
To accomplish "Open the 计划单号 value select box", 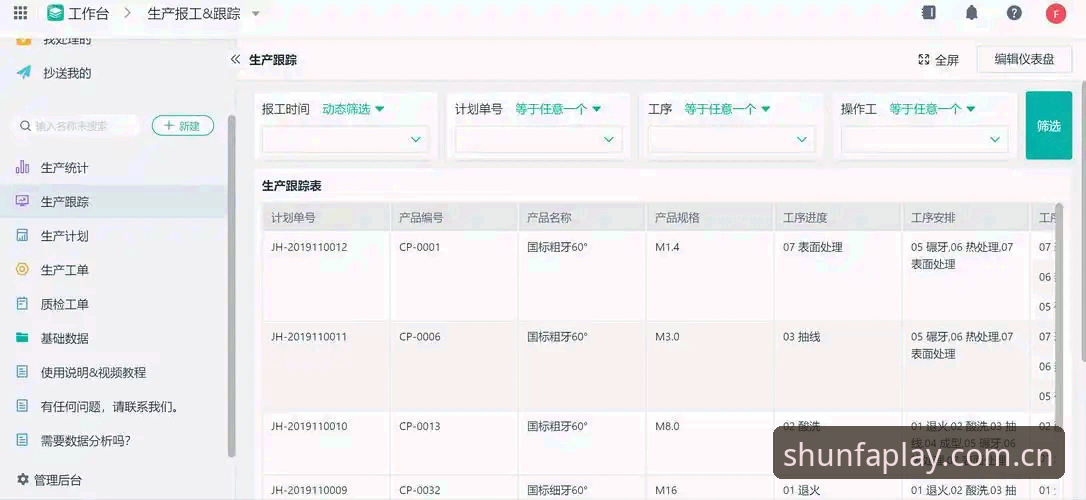I will [x=538, y=139].
